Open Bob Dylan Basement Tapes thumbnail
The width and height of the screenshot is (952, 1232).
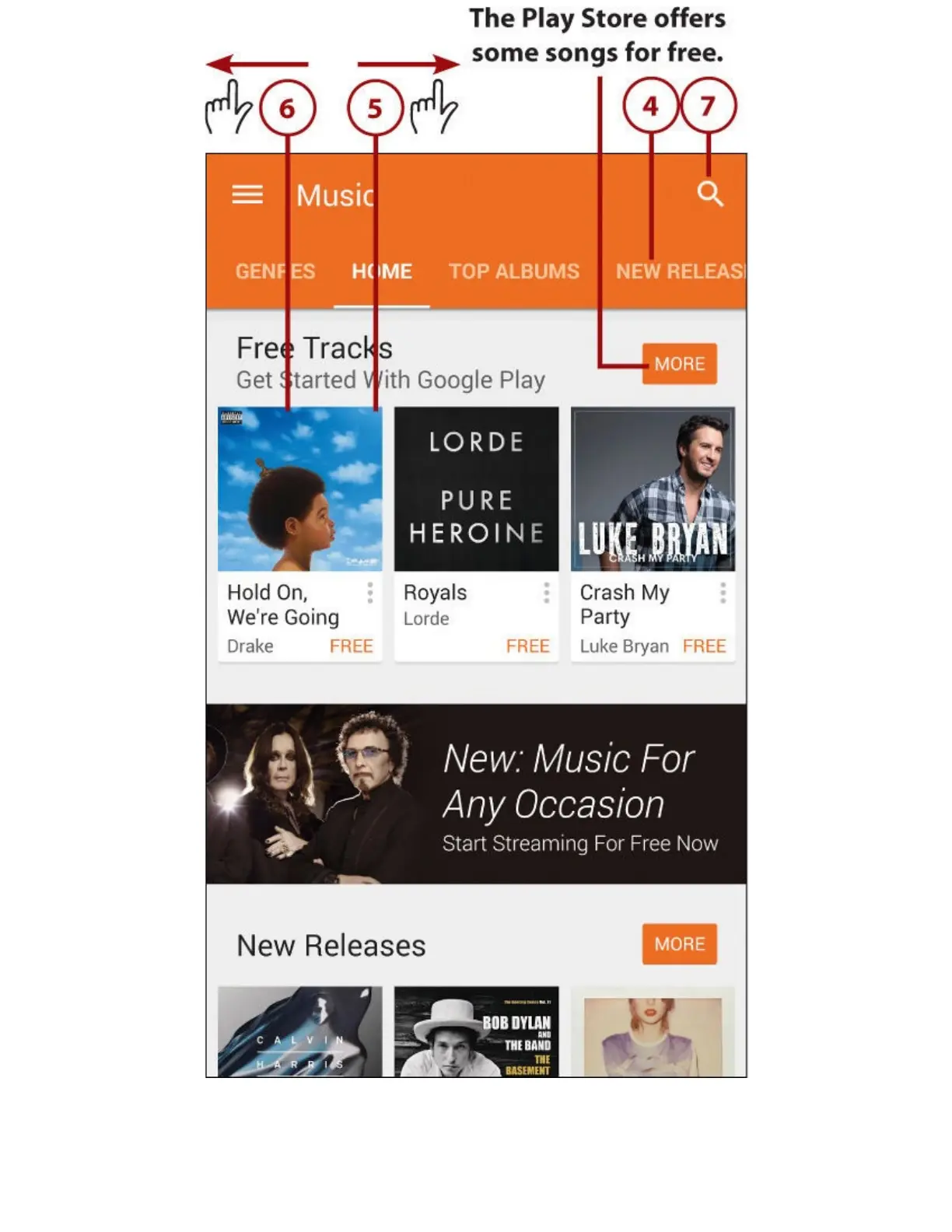(477, 1032)
